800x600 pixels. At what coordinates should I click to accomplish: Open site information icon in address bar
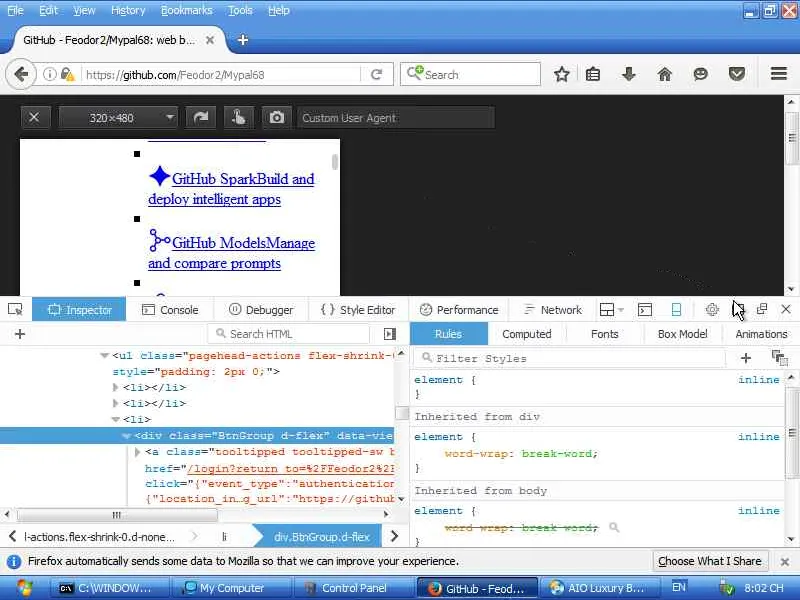pyautogui.click(x=49, y=74)
